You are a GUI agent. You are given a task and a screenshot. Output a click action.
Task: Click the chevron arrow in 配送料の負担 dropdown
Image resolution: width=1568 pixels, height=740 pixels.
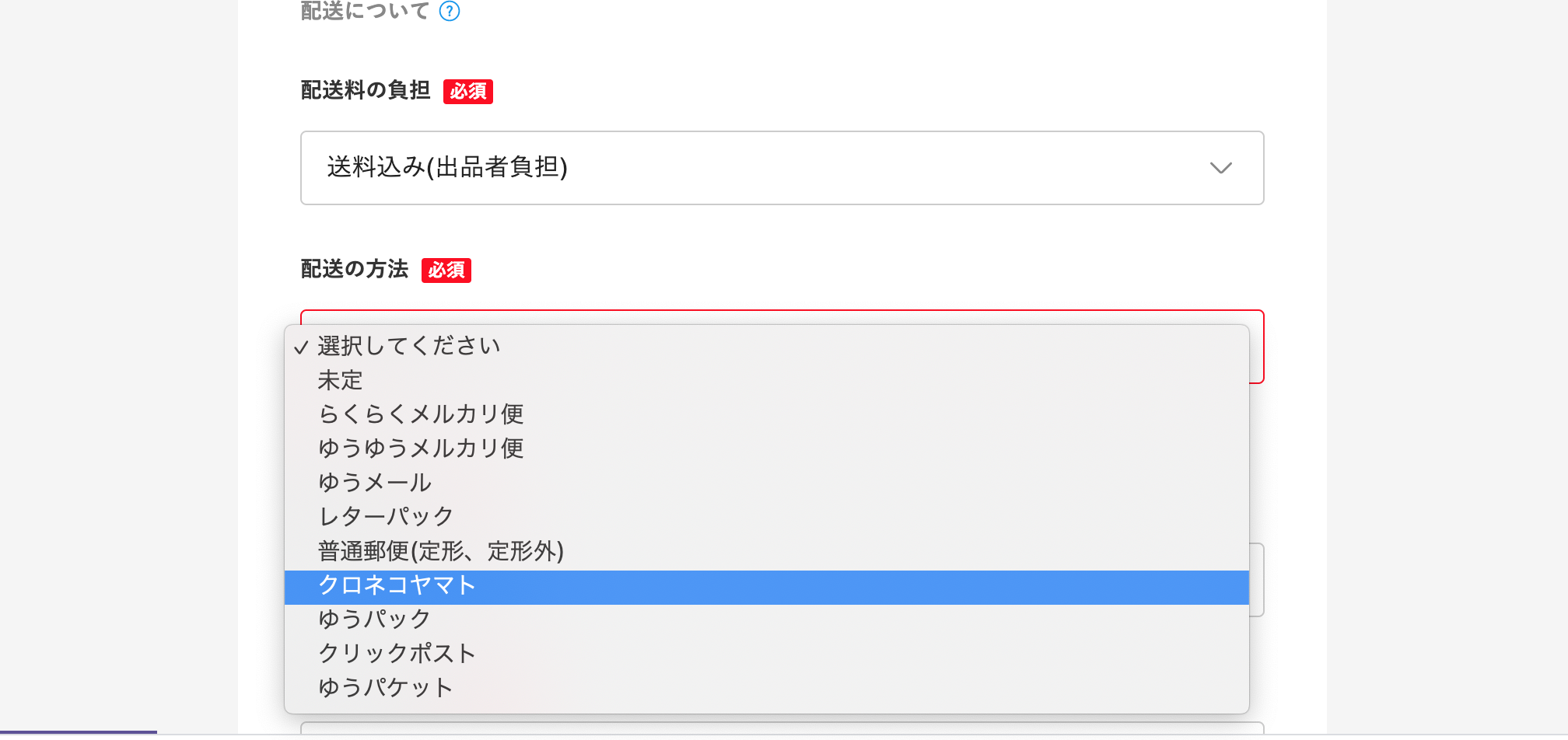tap(1221, 168)
